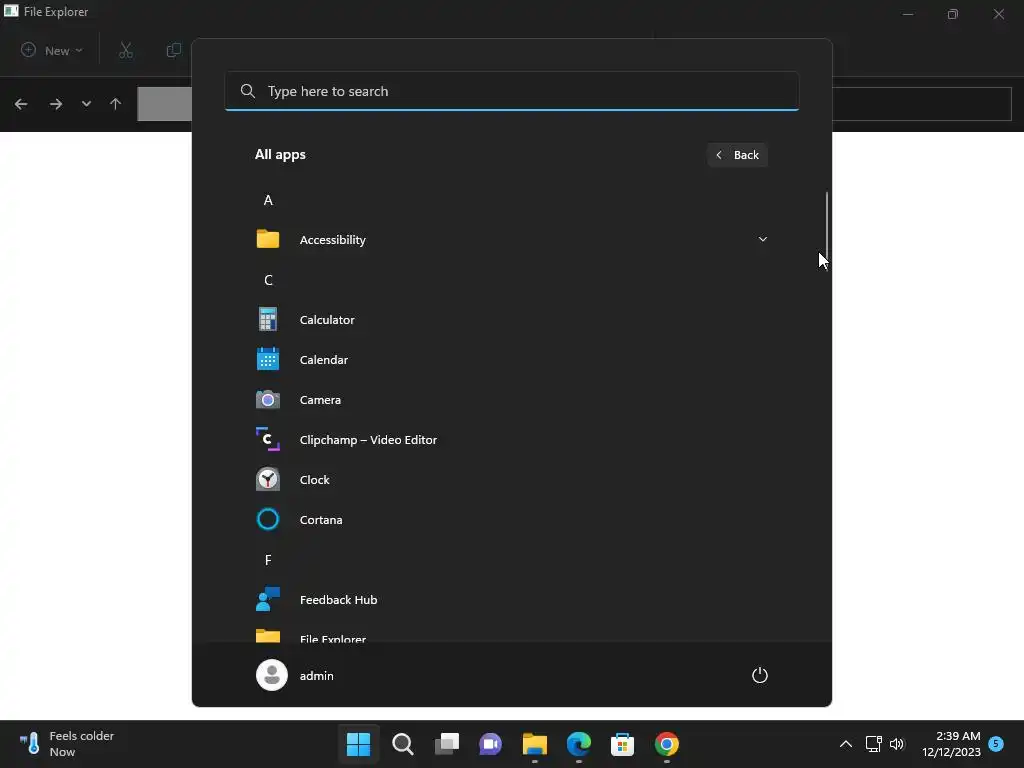Click the Clock text label
The height and width of the screenshot is (768, 1024).
click(314, 479)
